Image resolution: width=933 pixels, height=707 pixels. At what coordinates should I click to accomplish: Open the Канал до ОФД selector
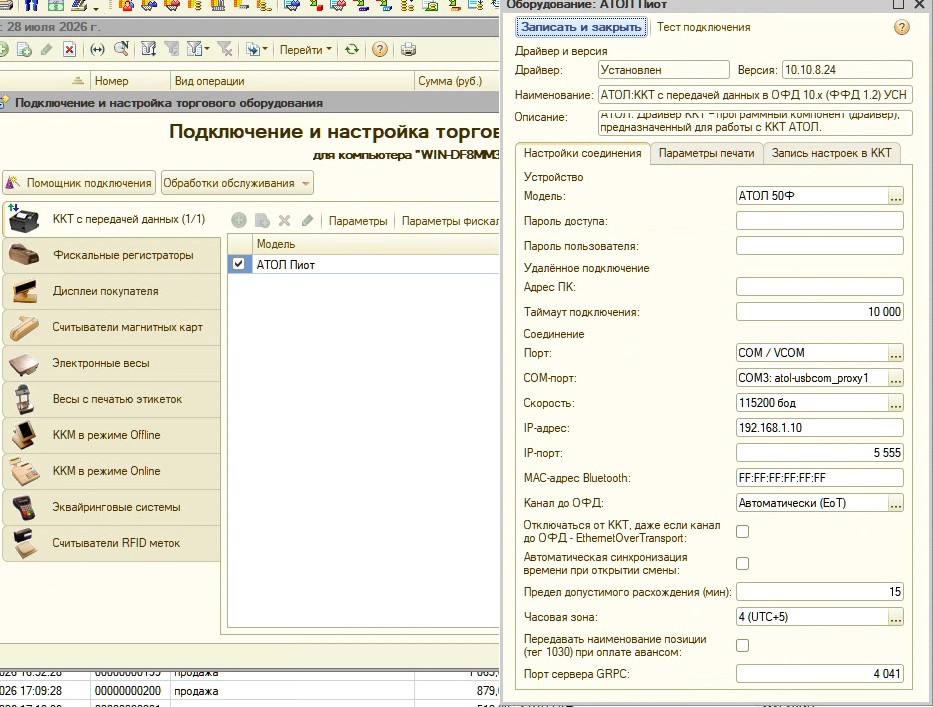point(896,503)
